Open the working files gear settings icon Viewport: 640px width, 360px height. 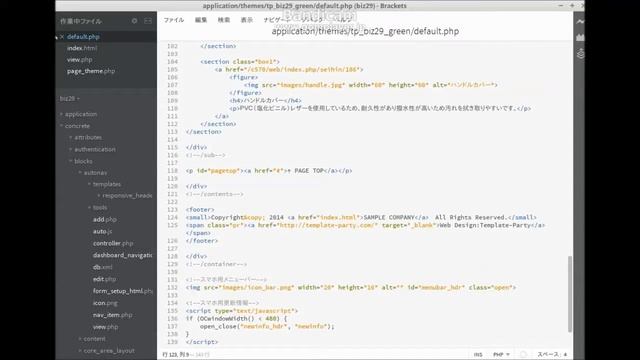[x=134, y=20]
